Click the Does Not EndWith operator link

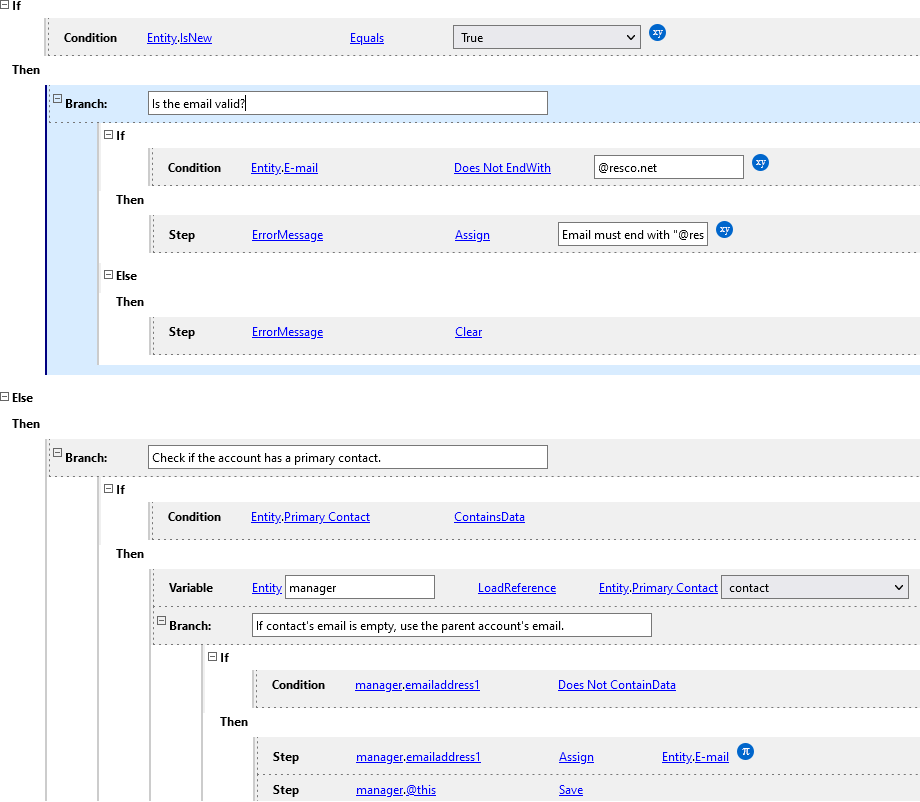502,168
